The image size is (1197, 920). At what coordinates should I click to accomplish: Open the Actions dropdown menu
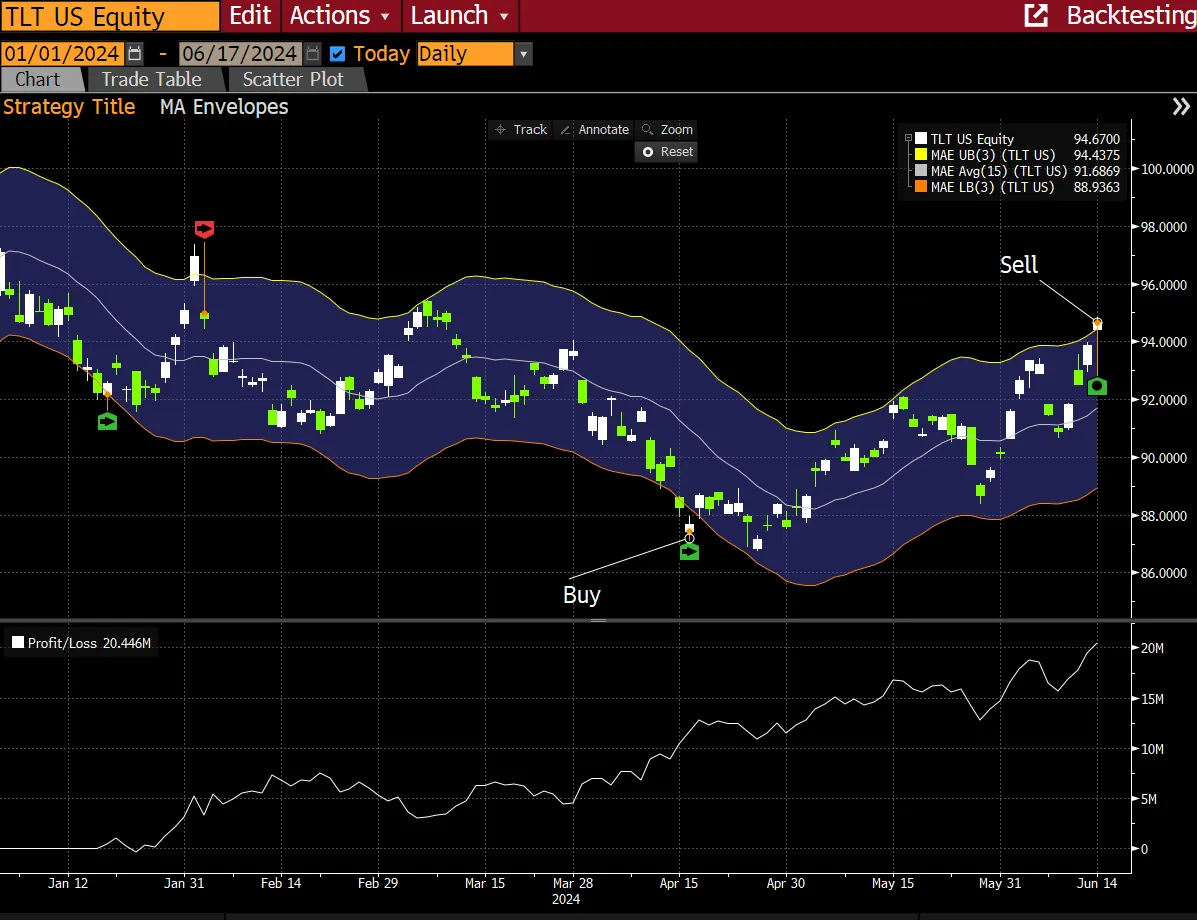tap(340, 16)
